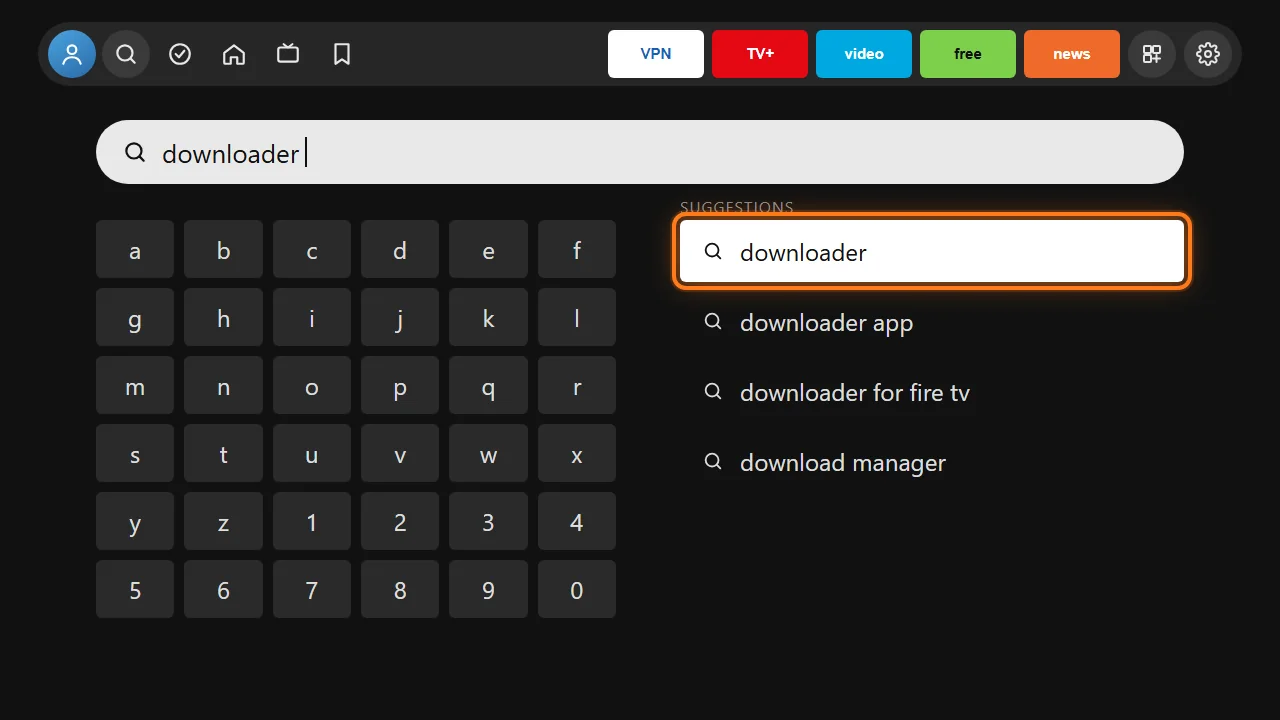Tap the 'q' key on keyboard

point(488,385)
